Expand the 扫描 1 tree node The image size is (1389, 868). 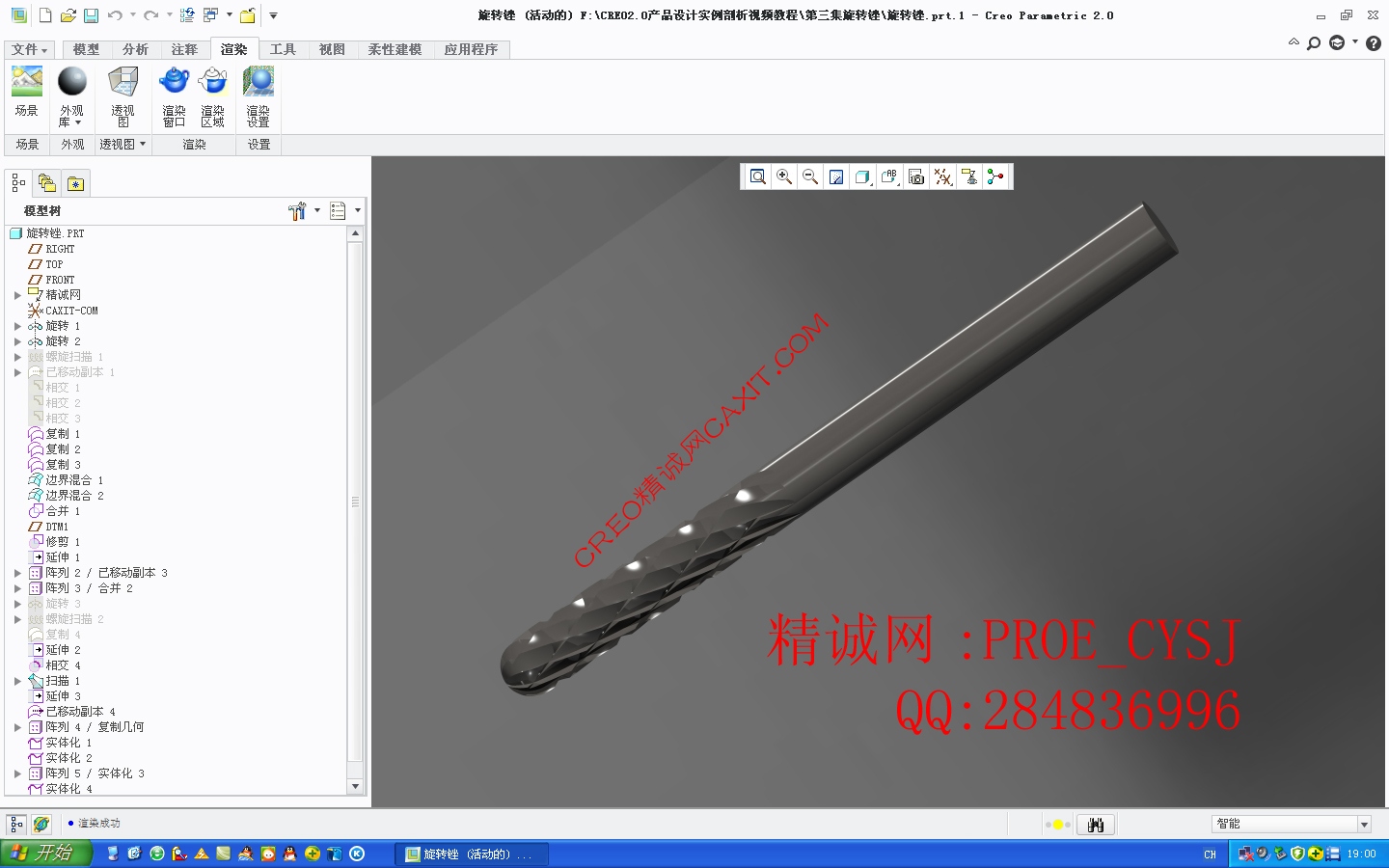click(x=17, y=681)
